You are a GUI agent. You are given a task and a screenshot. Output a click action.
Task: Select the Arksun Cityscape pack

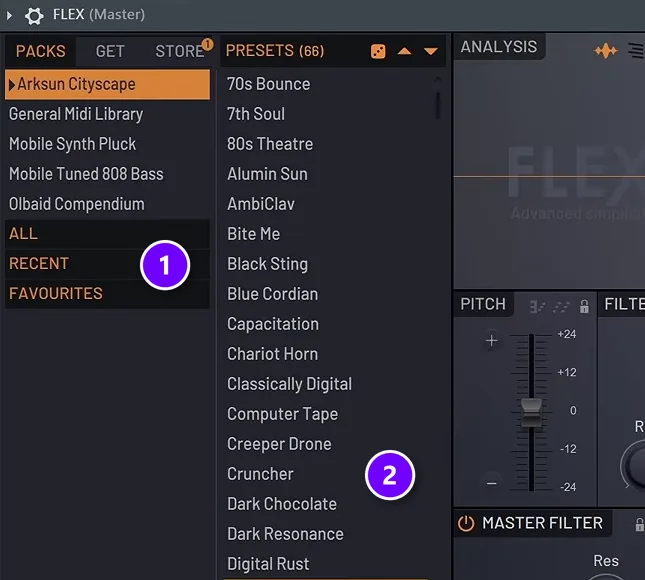pyautogui.click(x=107, y=84)
